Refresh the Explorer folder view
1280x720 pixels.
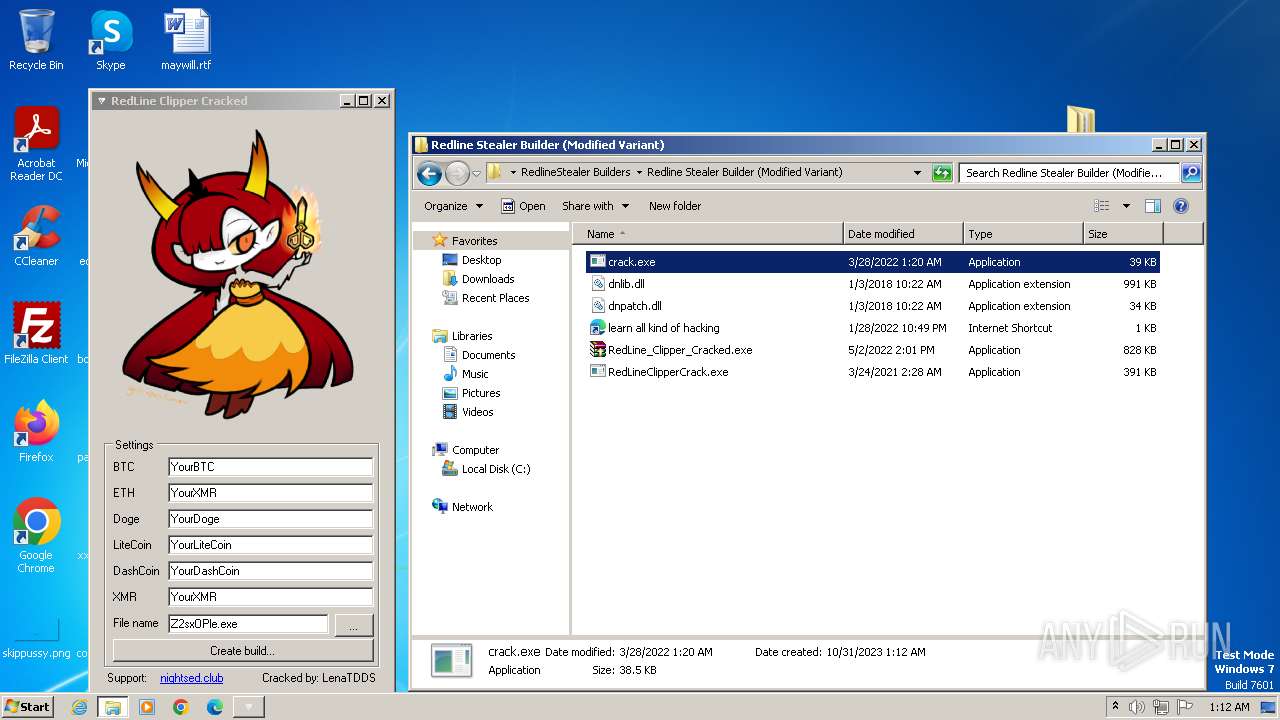tap(941, 173)
